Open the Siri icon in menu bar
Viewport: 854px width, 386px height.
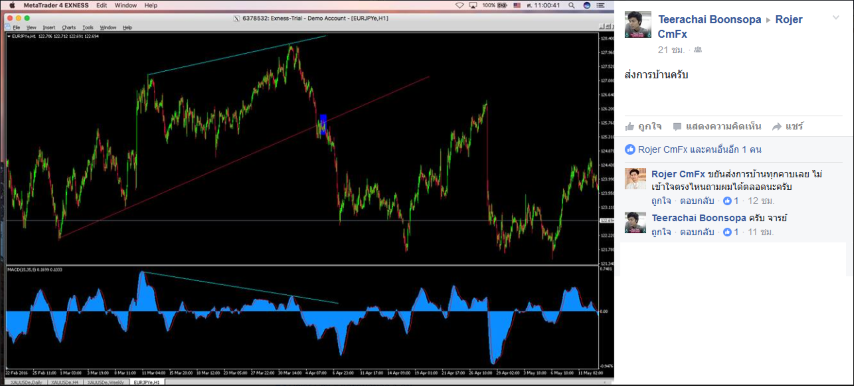[x=587, y=5]
